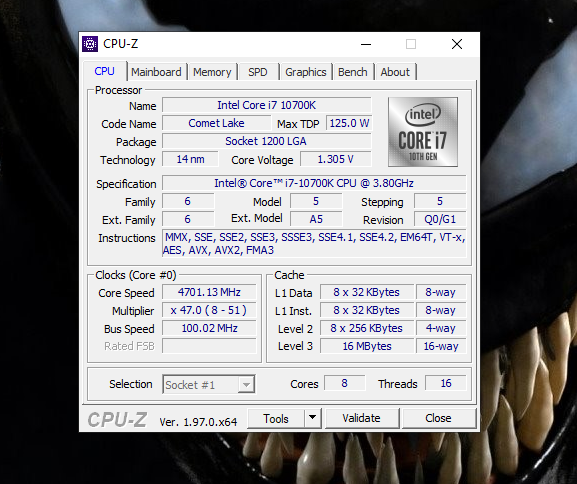Click the Specification field i7-10700K CPU @ 3.80GHz
Viewport: 577px width, 484px height.
tap(314, 183)
